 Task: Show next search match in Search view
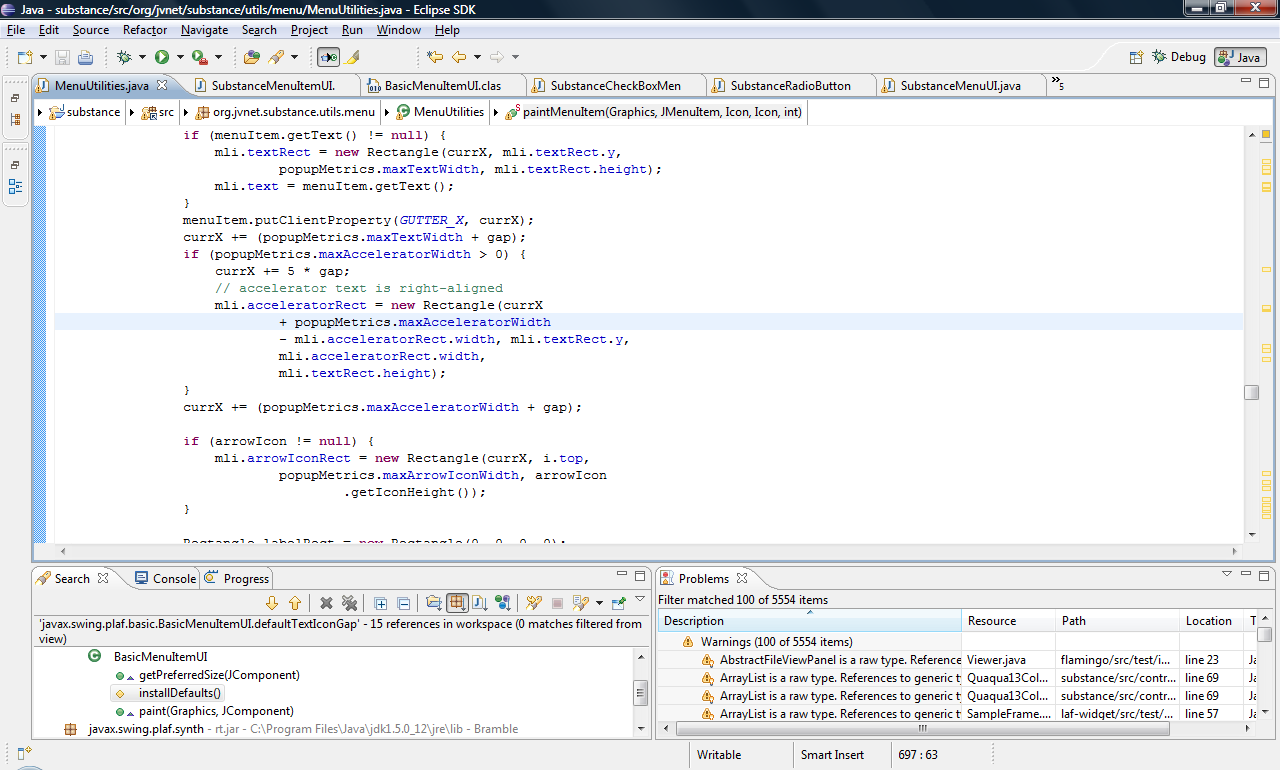[272, 603]
